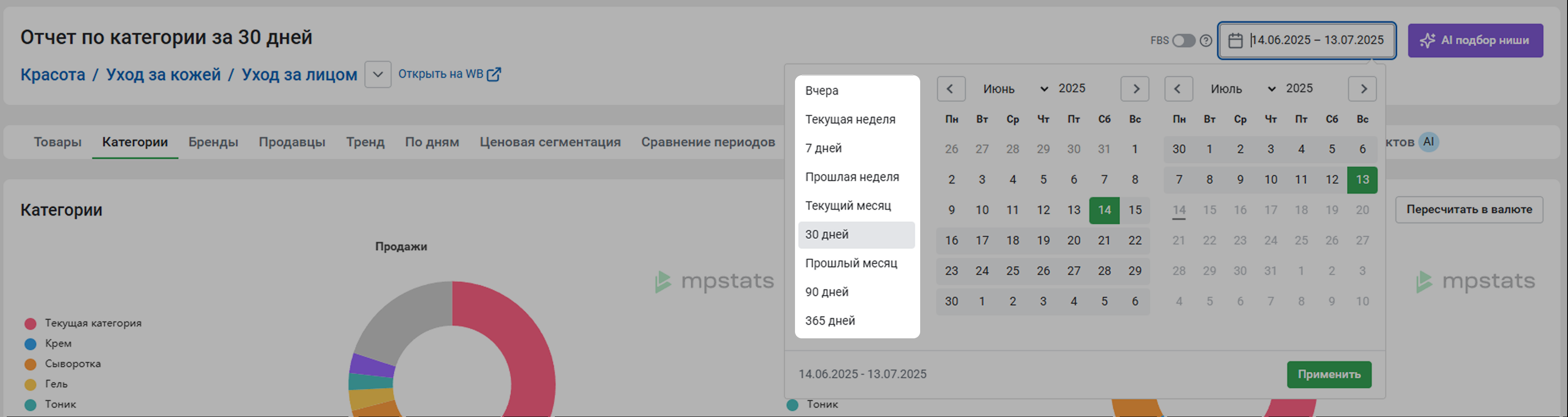Viewport: 1568px width, 417px height.
Task: Open the Продавцы tab
Action: [x=292, y=142]
